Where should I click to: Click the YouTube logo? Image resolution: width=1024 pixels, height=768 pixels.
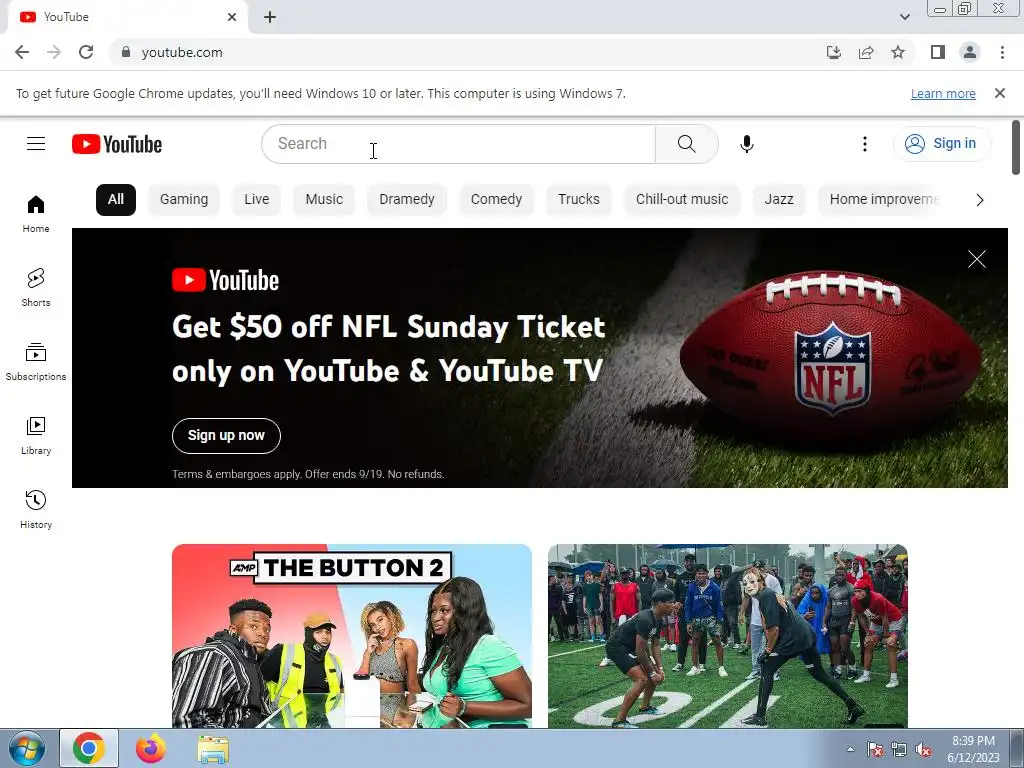117,144
